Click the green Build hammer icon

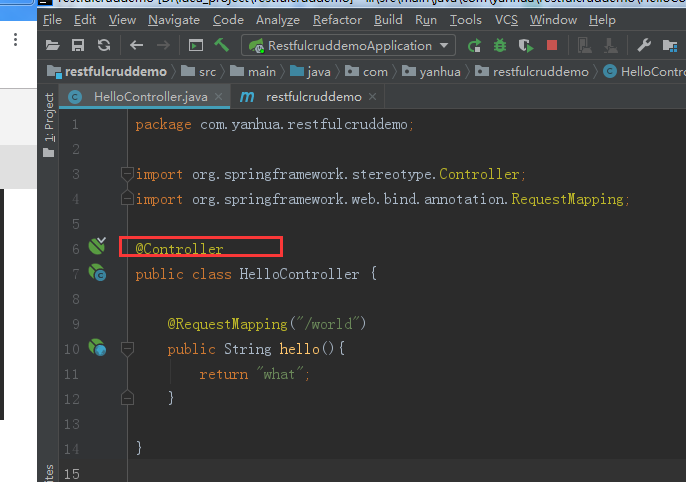tap(221, 45)
